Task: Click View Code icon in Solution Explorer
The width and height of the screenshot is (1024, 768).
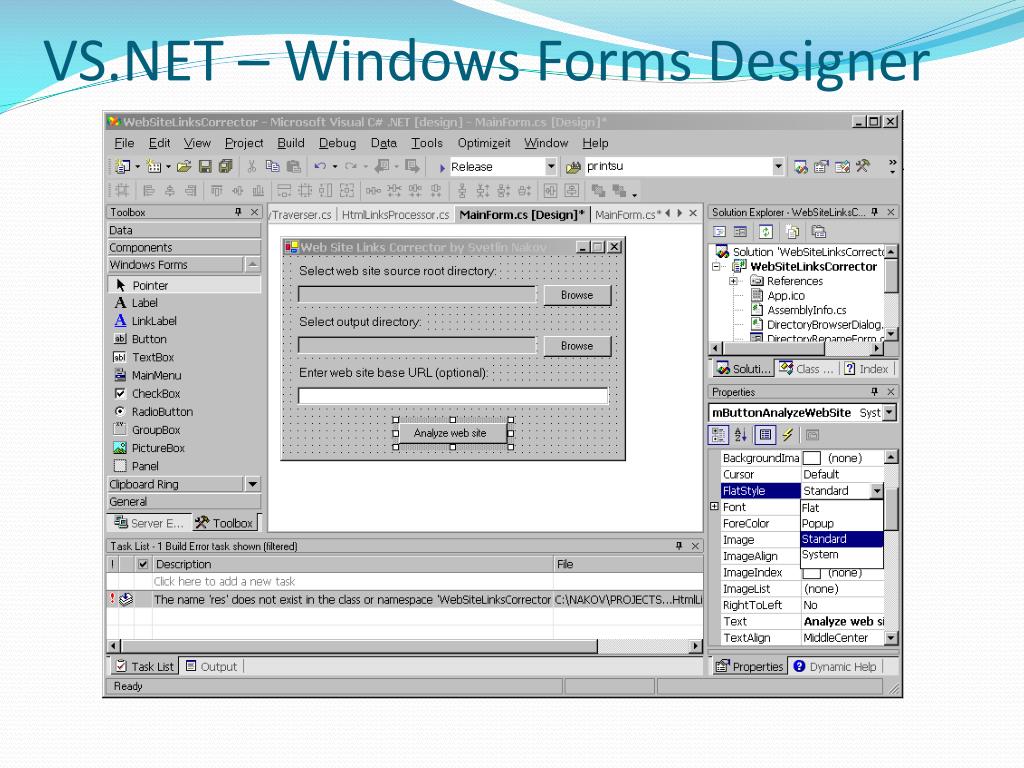Action: [x=719, y=232]
